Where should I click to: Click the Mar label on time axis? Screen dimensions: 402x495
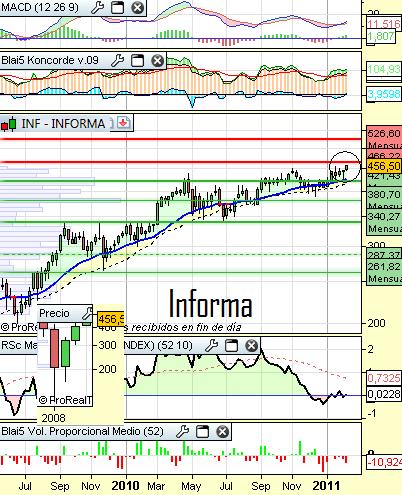coord(156,486)
